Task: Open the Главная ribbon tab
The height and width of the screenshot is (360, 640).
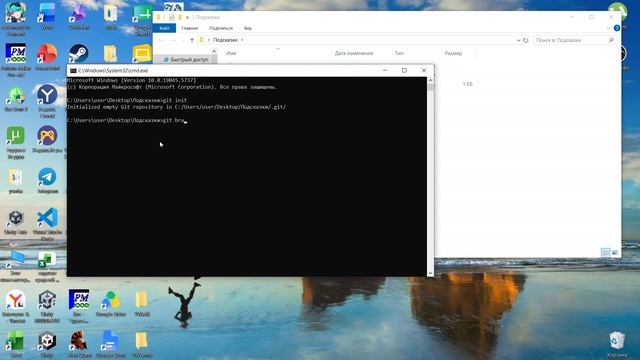Action: (189, 28)
